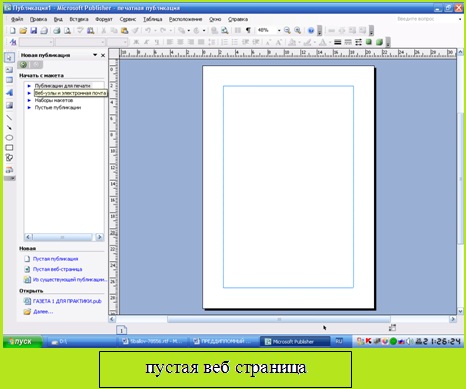Click the Undo arrow icon
The height and width of the screenshot is (389, 466).
pos(148,31)
